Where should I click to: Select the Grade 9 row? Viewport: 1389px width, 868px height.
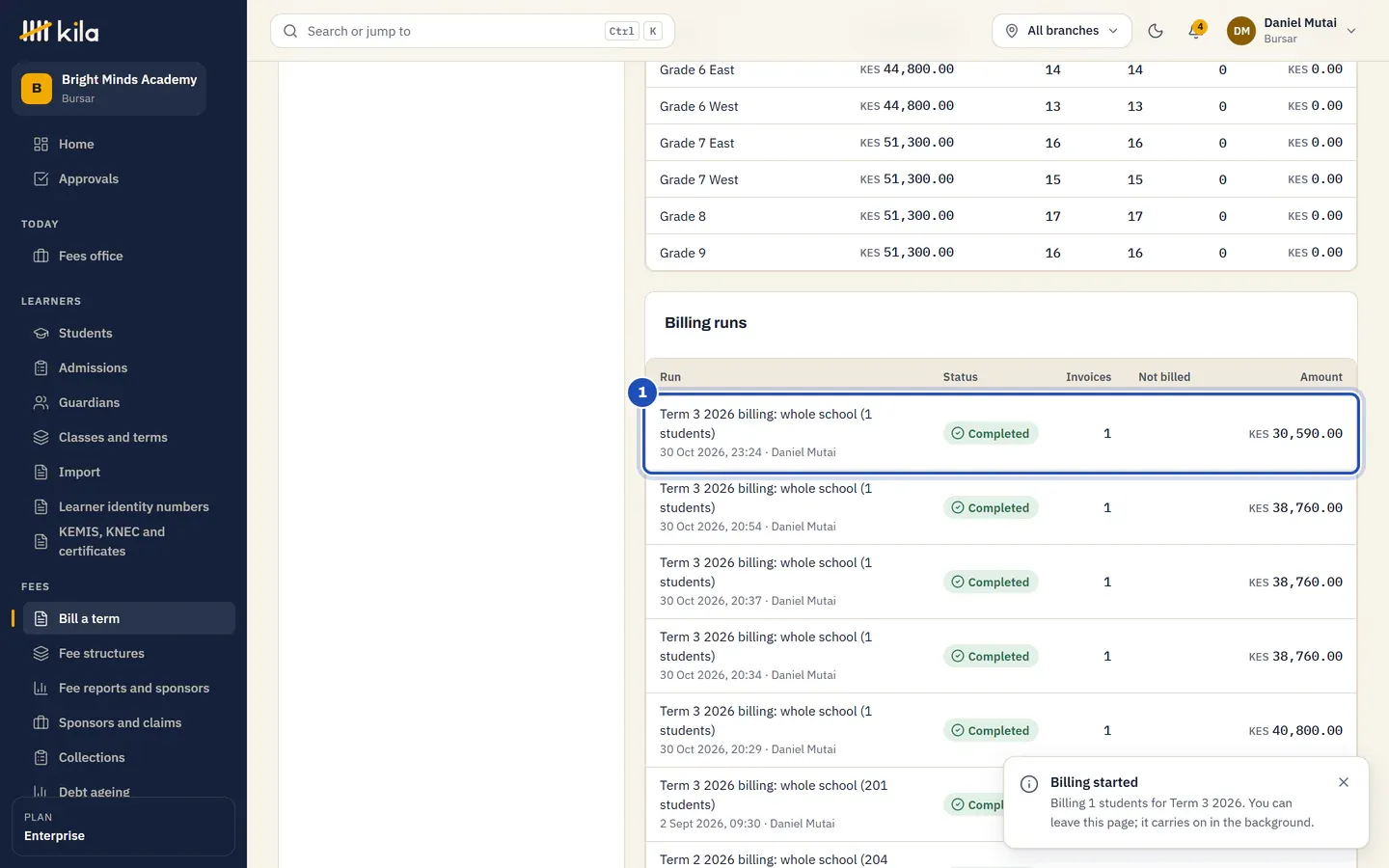(1001, 253)
